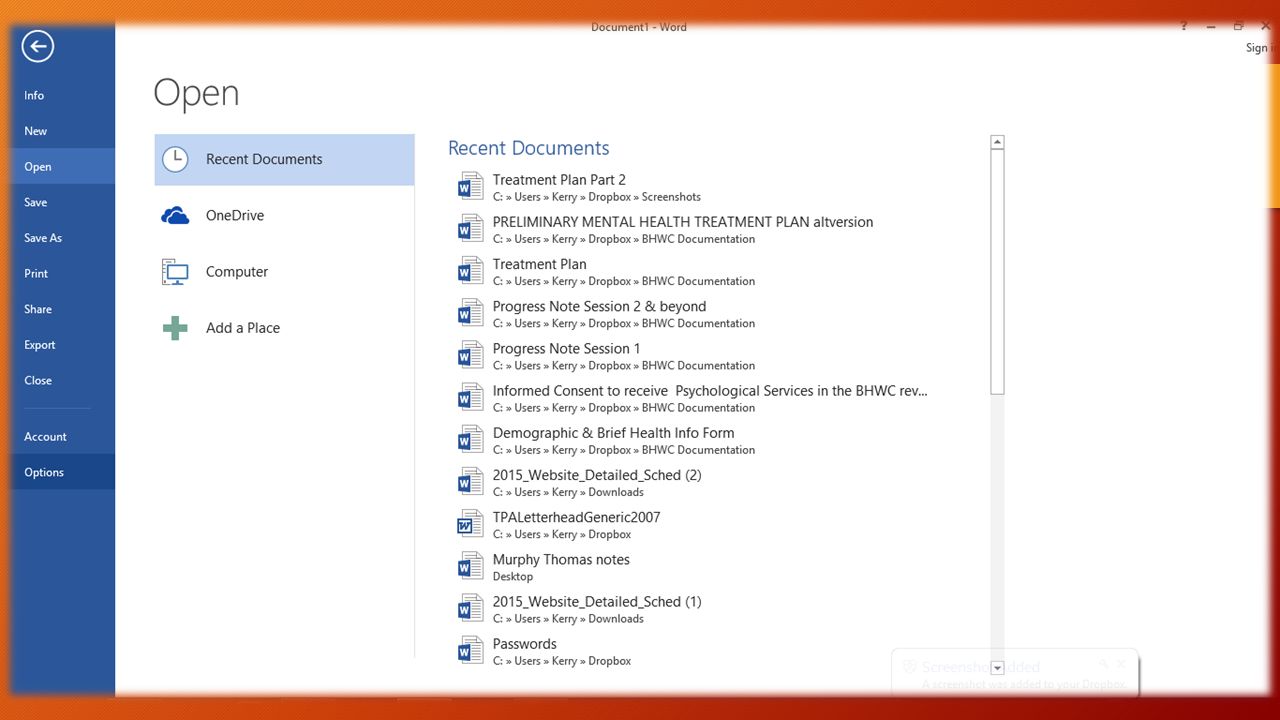Click Word icon beside Passwords

click(x=470, y=651)
